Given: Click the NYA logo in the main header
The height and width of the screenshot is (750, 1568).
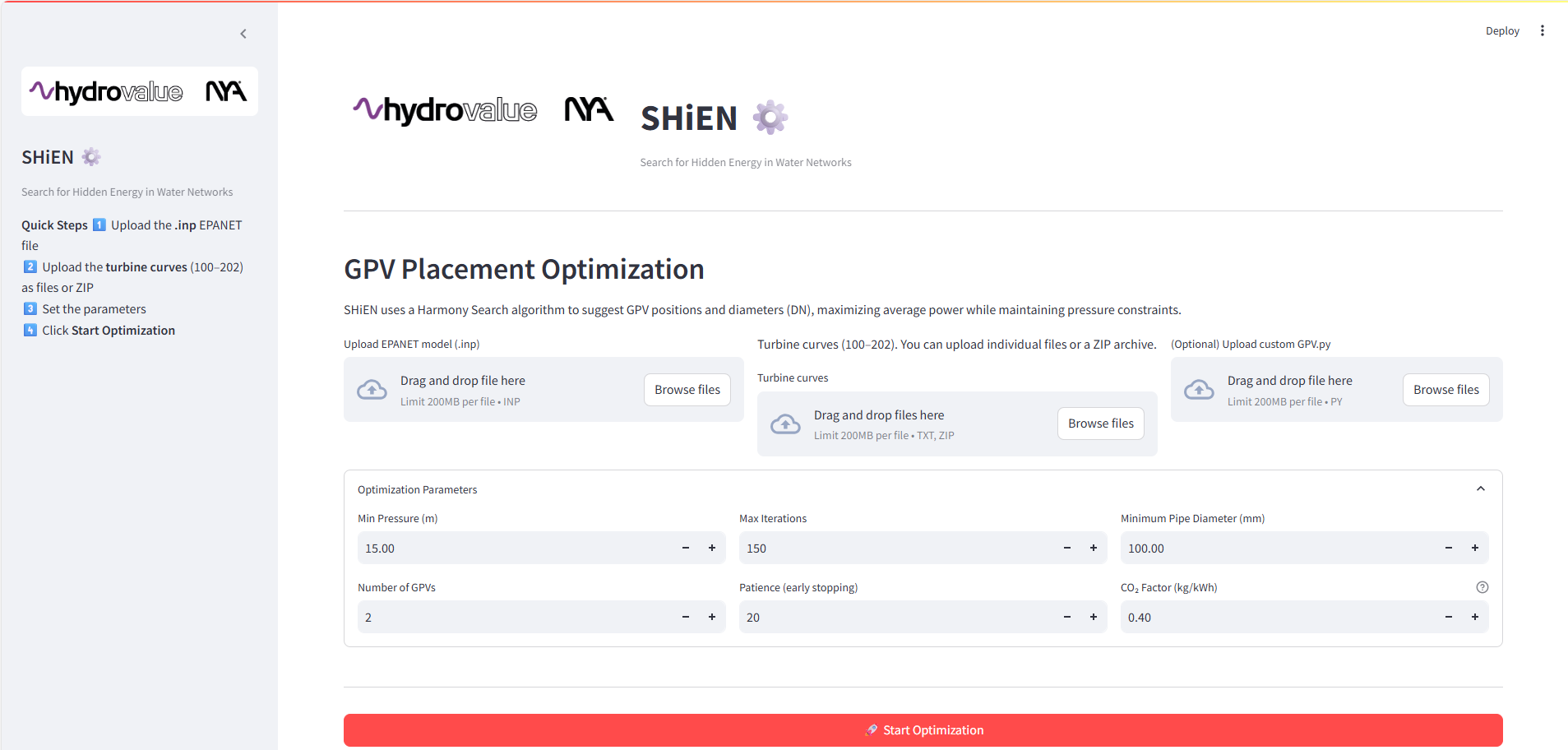Looking at the screenshot, I should click(x=589, y=109).
